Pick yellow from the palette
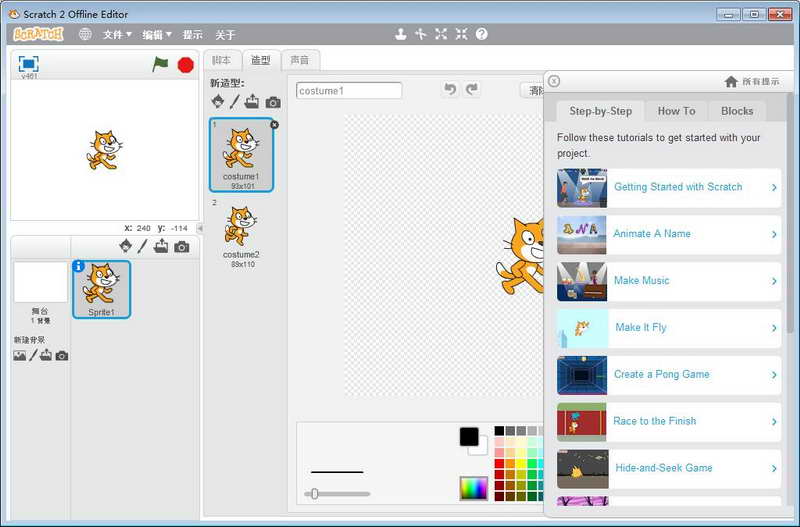Image resolution: width=800 pixels, height=527 pixels. (x=521, y=463)
